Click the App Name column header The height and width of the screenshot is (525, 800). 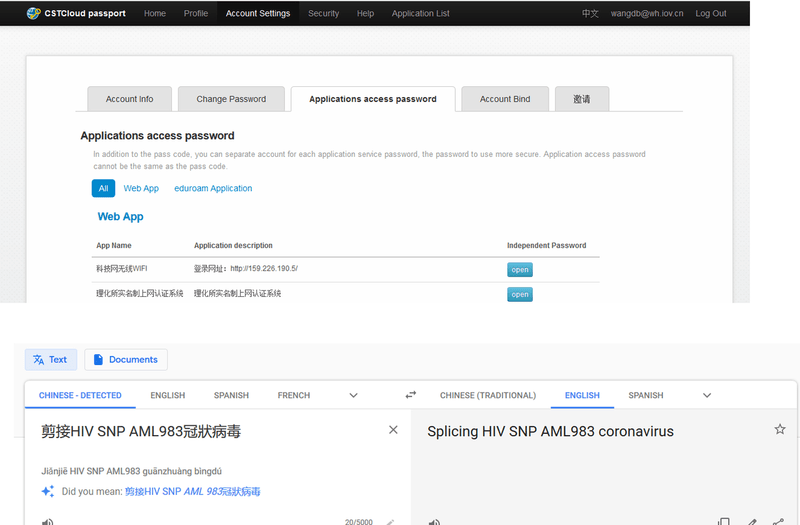[x=114, y=245]
